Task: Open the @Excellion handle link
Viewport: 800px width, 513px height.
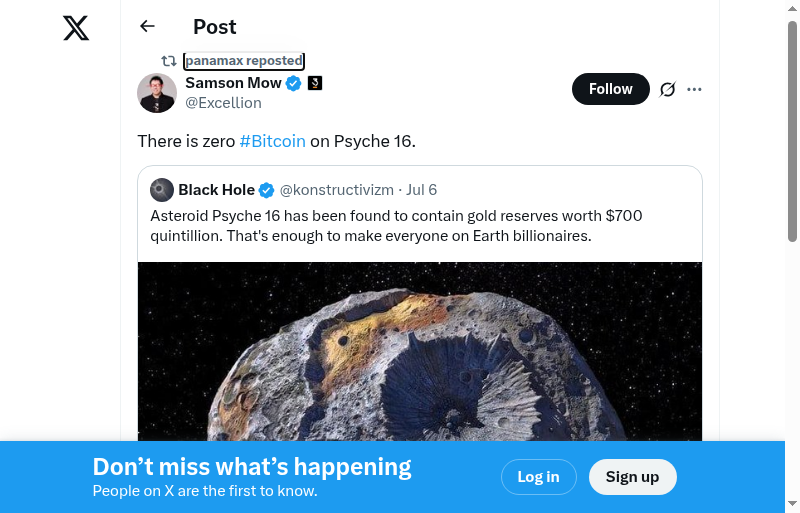Action: click(x=223, y=103)
